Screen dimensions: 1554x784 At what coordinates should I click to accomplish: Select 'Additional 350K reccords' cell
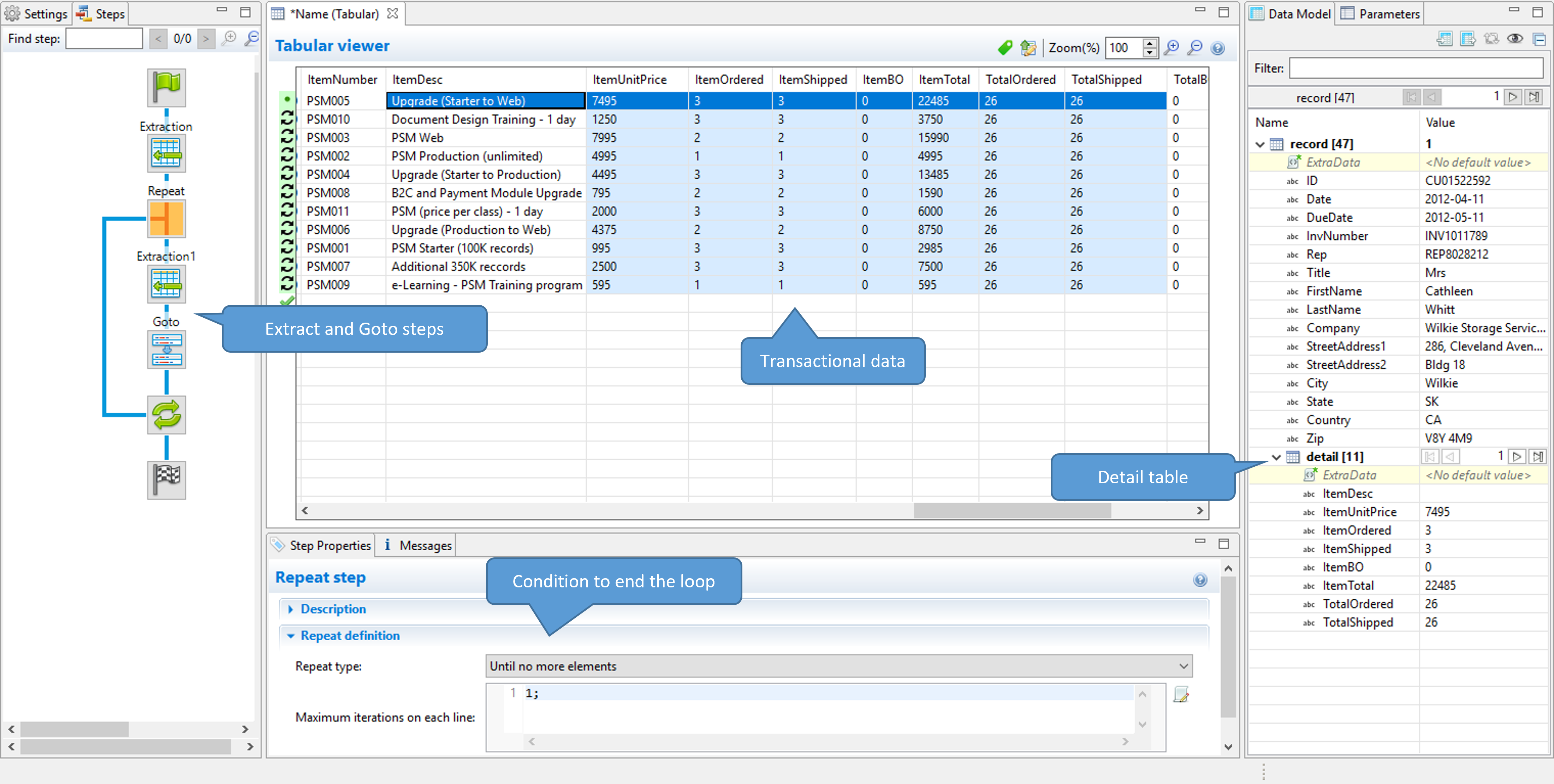click(486, 267)
